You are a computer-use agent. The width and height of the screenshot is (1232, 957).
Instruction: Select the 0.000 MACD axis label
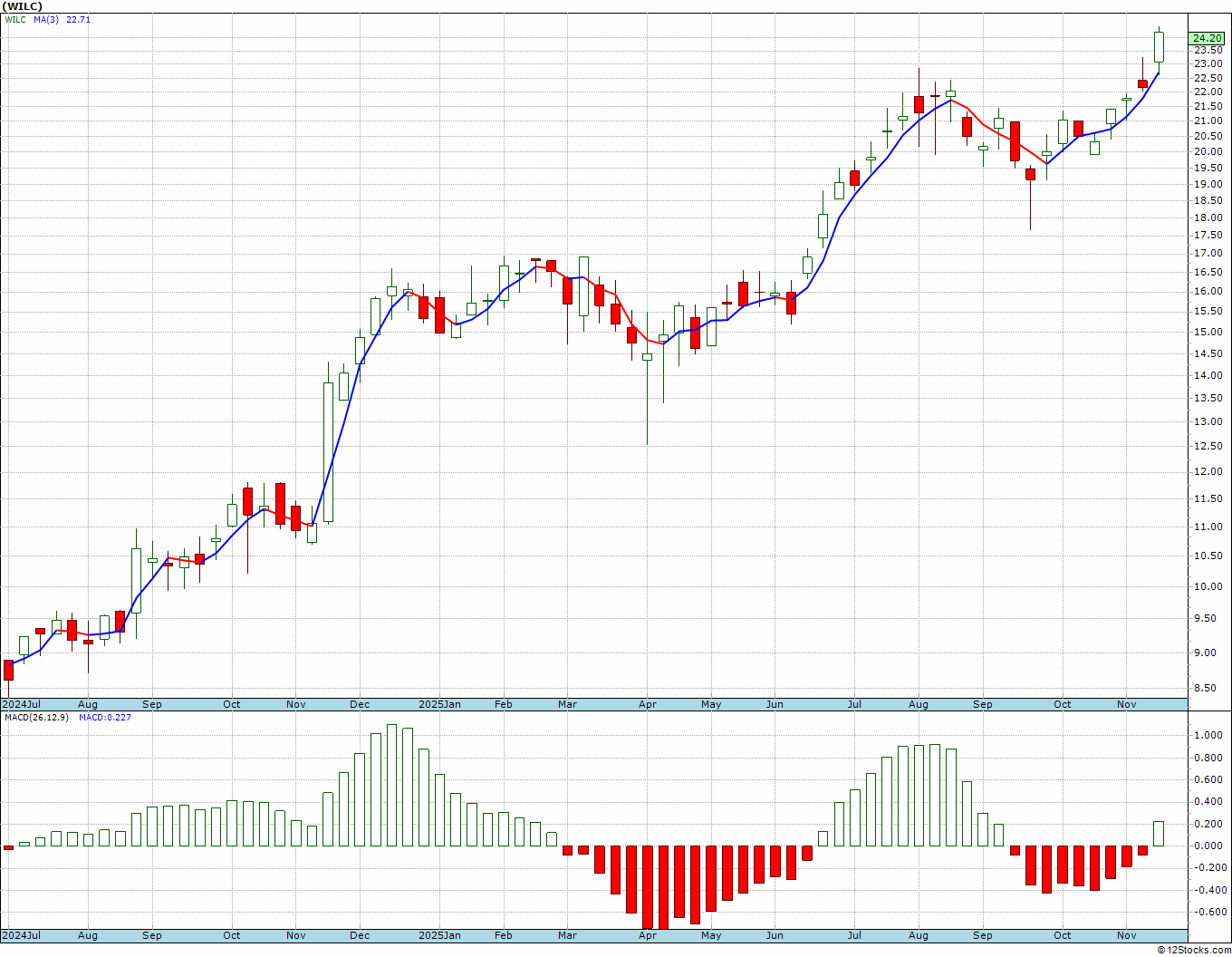click(1207, 846)
